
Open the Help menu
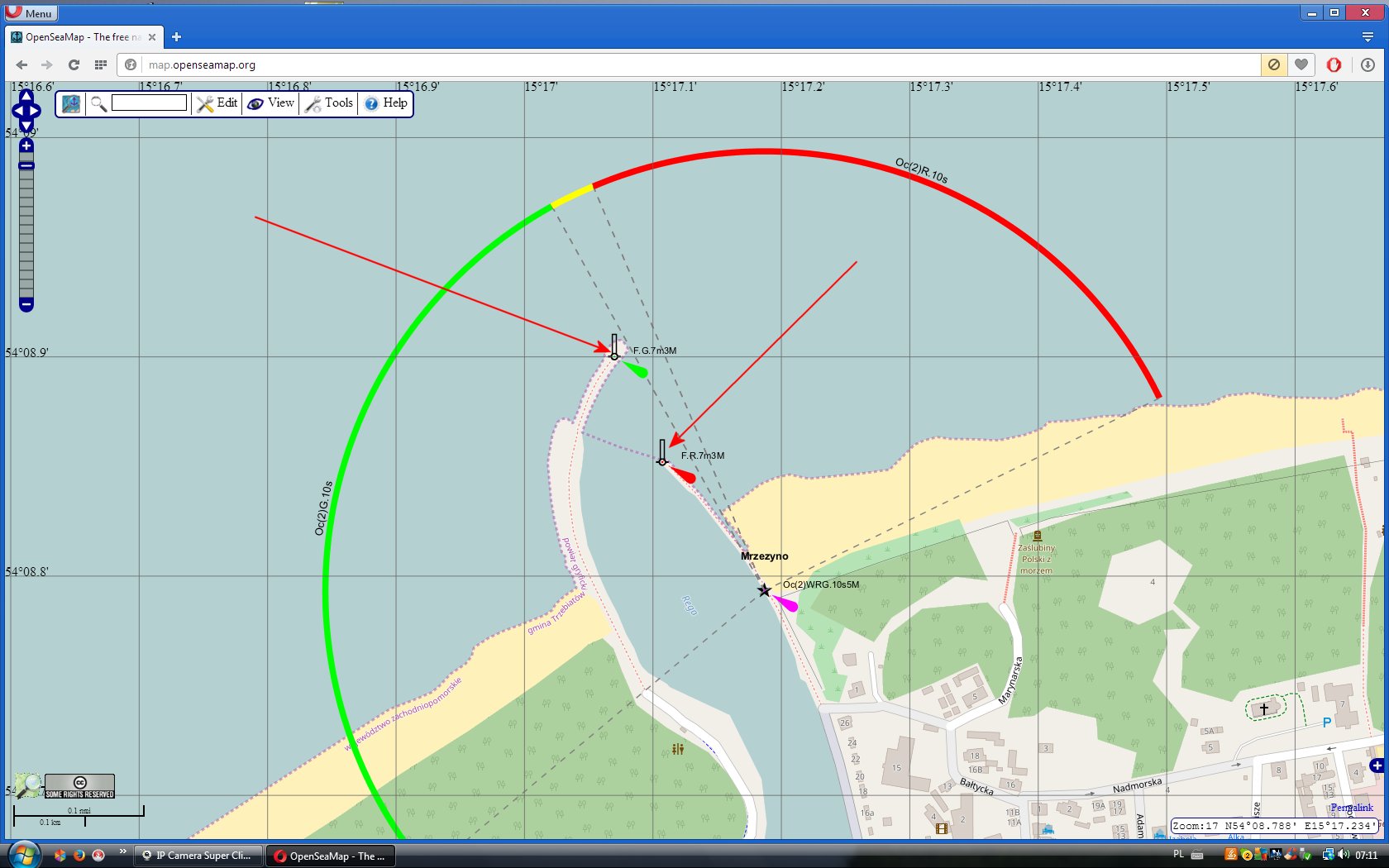pyautogui.click(x=386, y=103)
